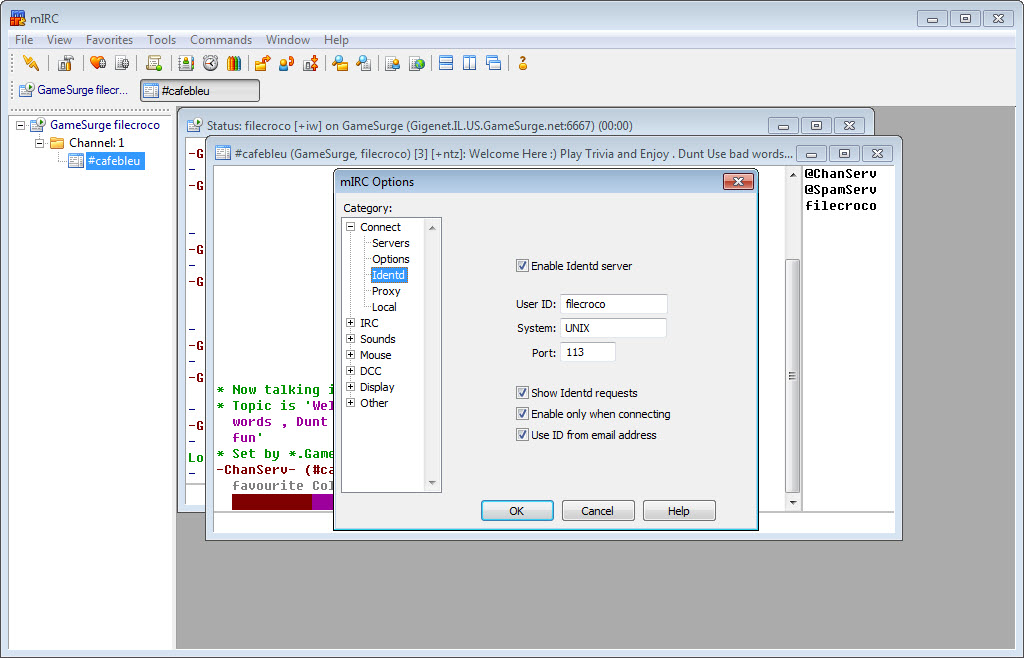Image resolution: width=1024 pixels, height=658 pixels.
Task: Toggle Show Identd requests checkbox
Action: click(522, 392)
